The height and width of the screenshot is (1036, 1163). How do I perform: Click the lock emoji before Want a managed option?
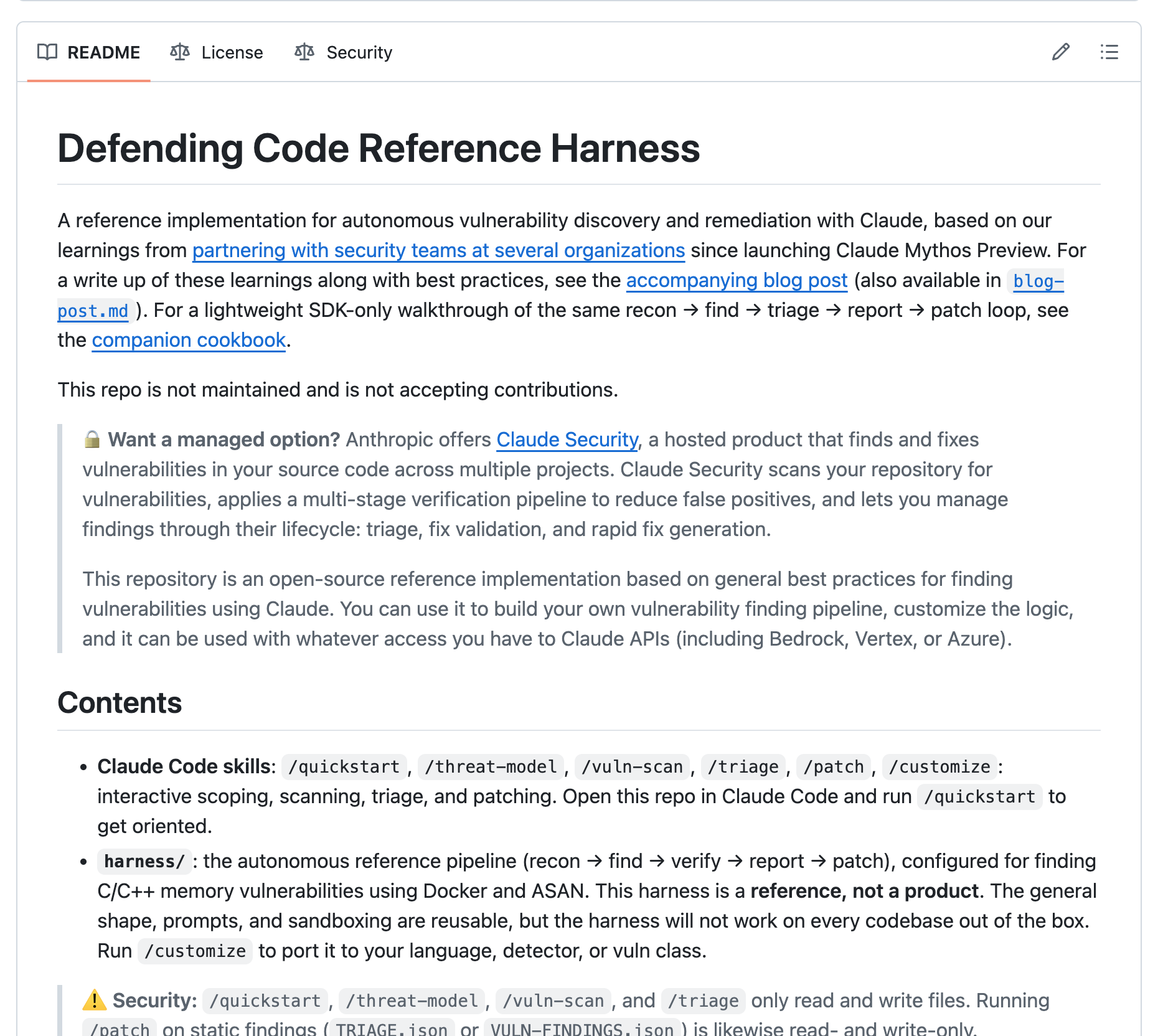(x=92, y=440)
